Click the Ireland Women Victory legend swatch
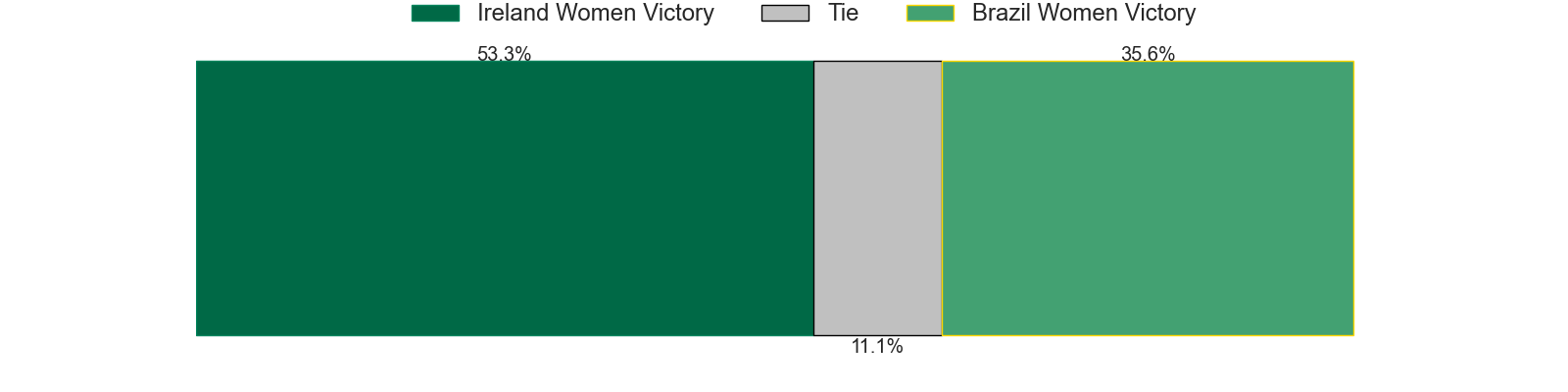1568x392 pixels. (435, 13)
